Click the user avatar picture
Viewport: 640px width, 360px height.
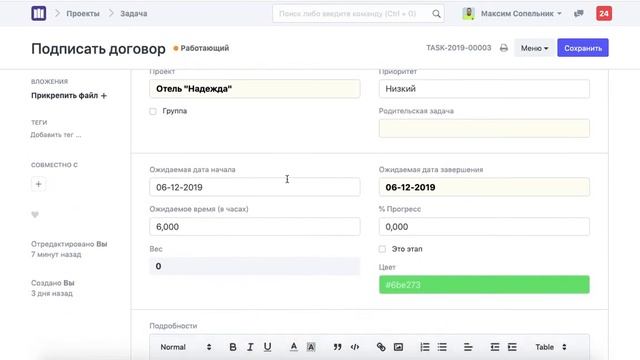click(469, 13)
